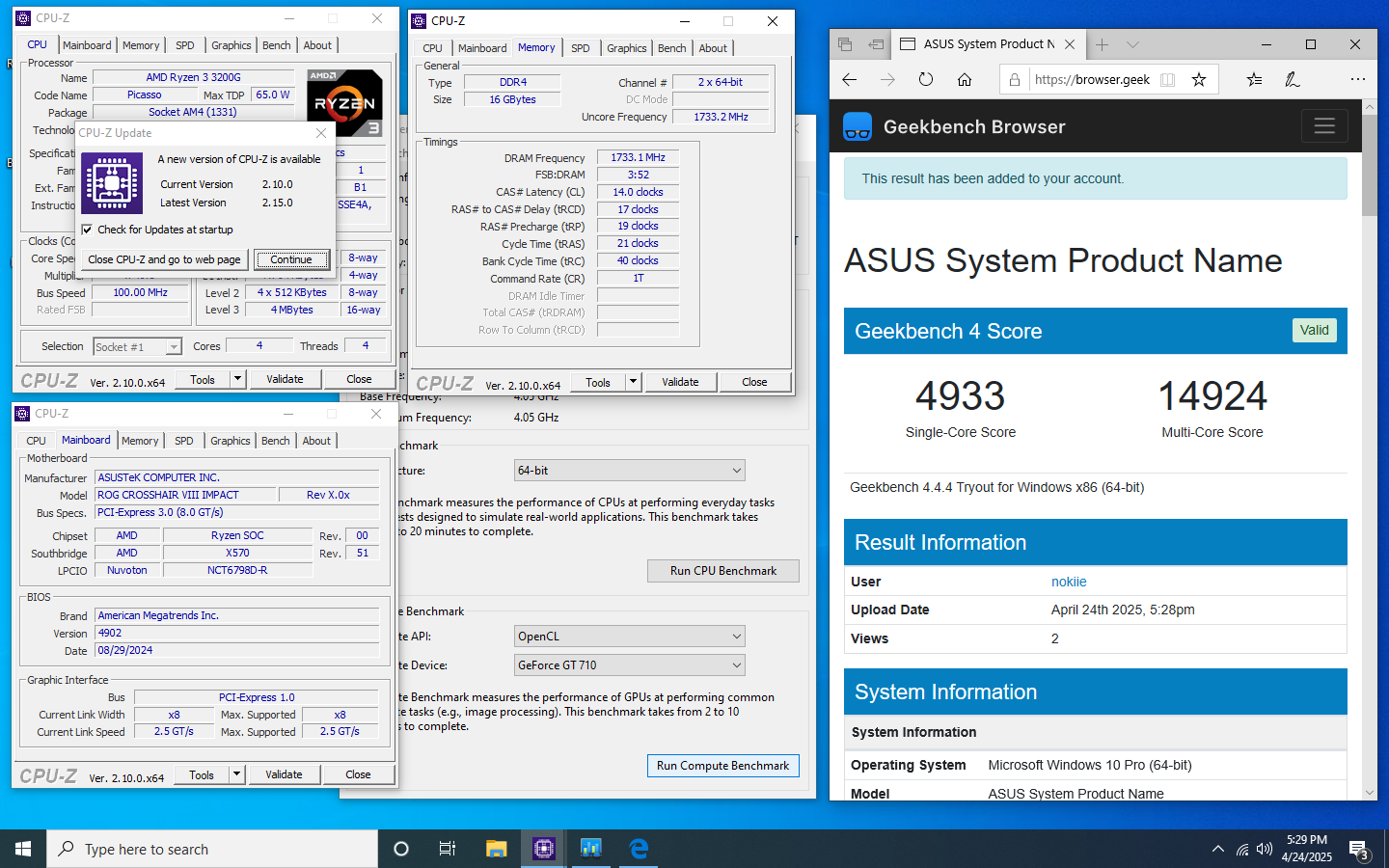
Task: Refresh the Geekbench page in Edge
Action: (926, 80)
